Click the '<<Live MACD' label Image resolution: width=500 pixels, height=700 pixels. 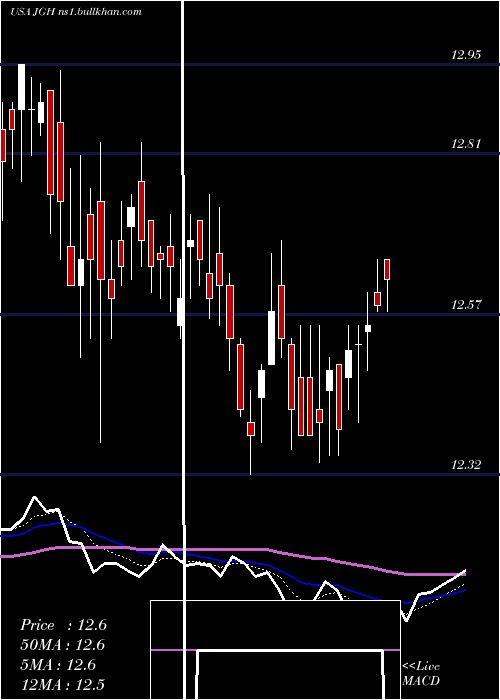coord(421,673)
